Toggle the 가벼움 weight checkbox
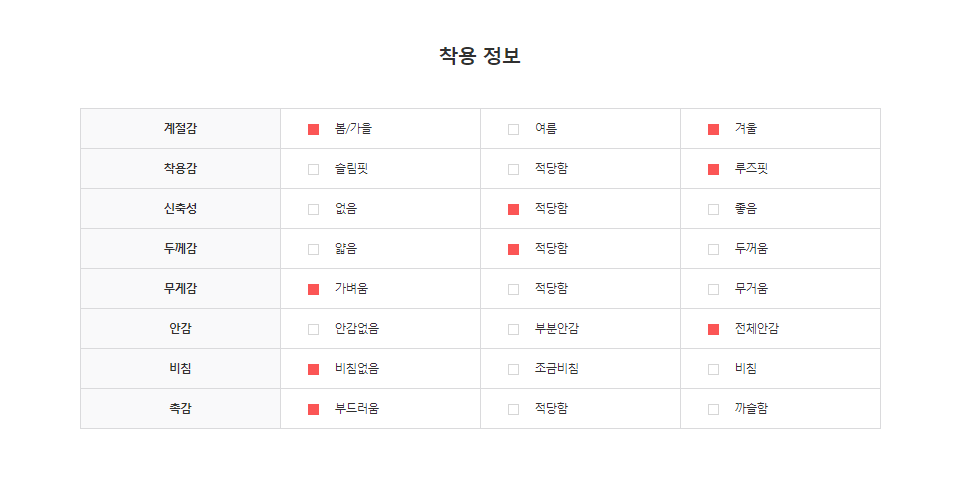This screenshot has width=955, height=478. point(313,289)
